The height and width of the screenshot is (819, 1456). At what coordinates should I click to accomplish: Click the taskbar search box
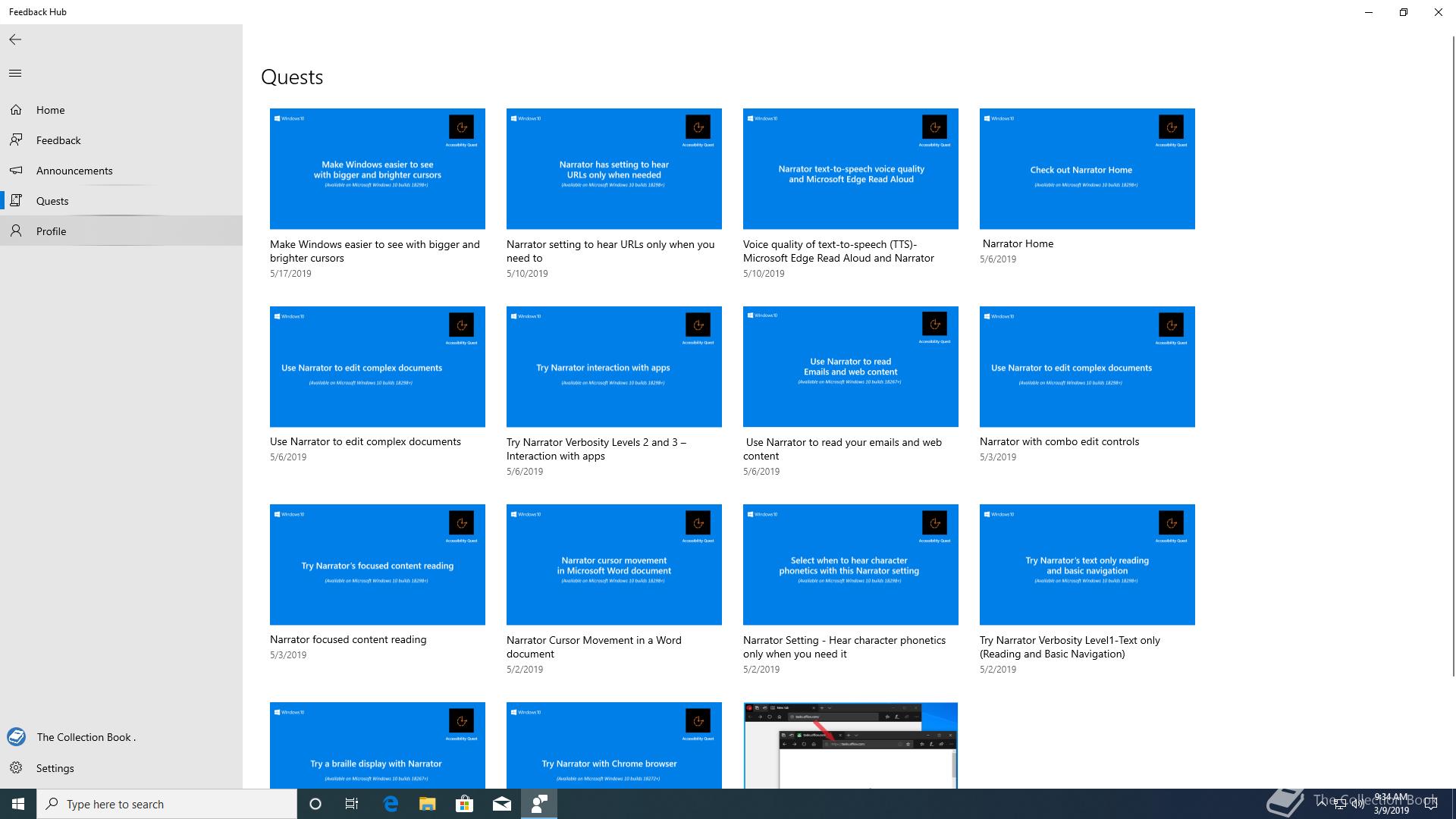click(x=167, y=804)
